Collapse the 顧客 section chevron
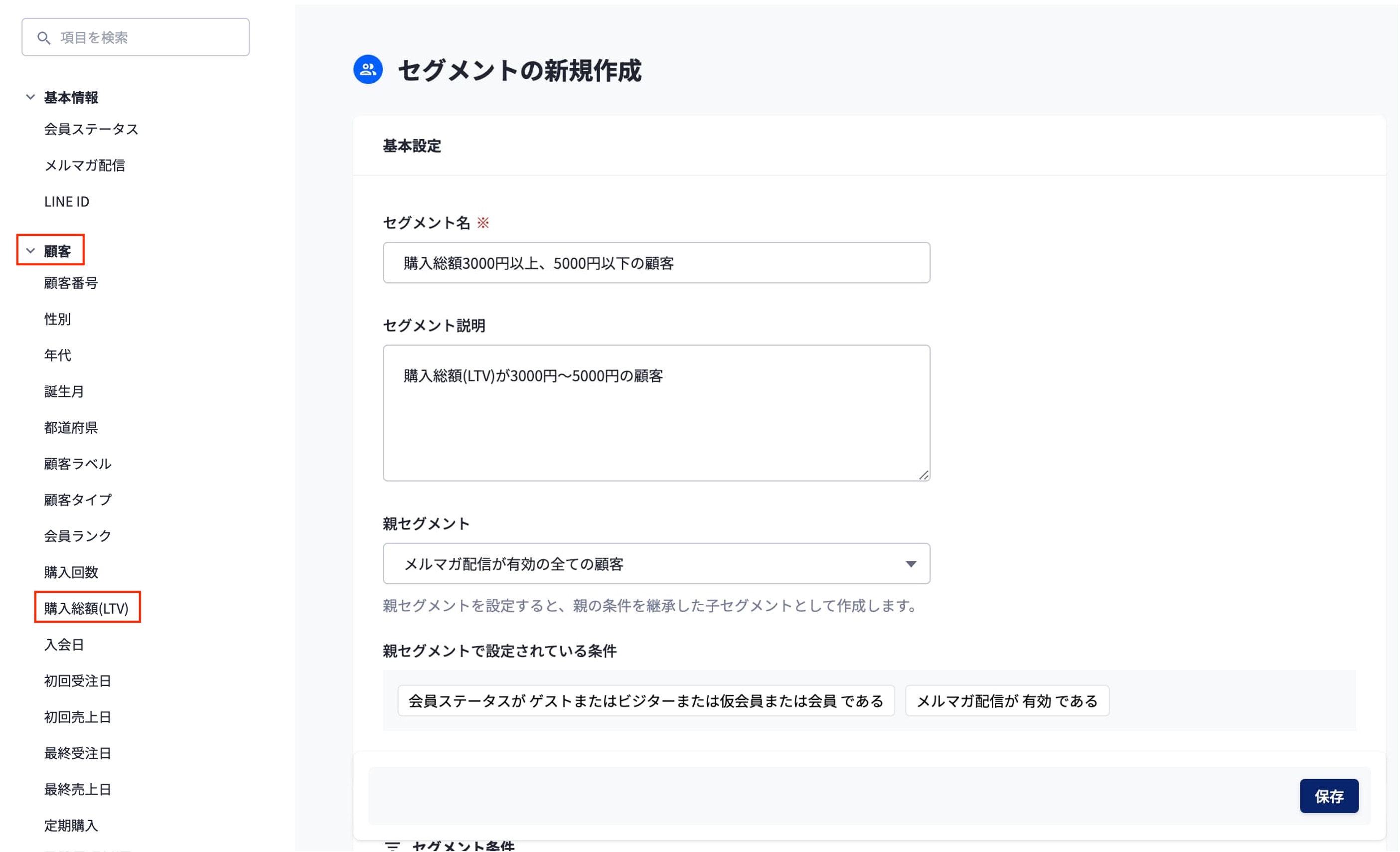Image resolution: width=1400 pixels, height=852 pixels. coord(31,251)
